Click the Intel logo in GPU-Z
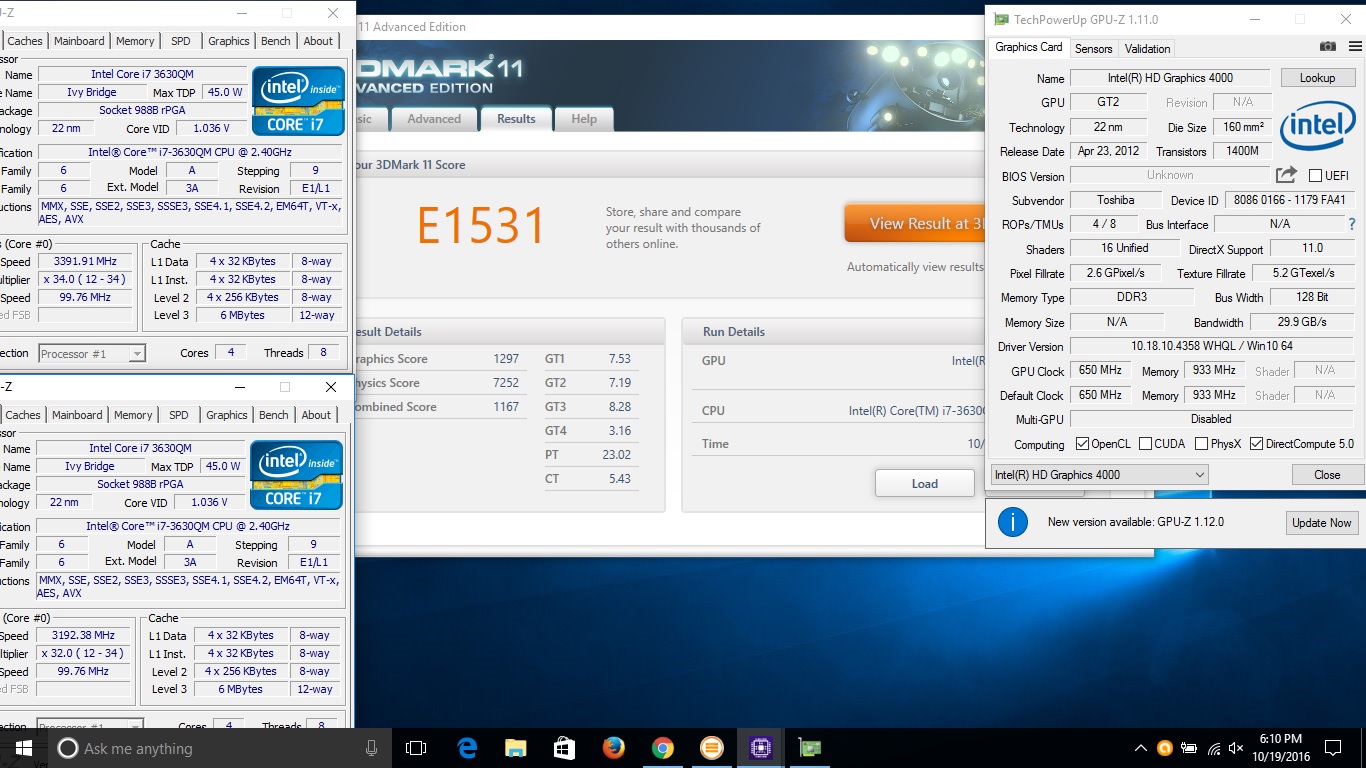The height and width of the screenshot is (768, 1366). (x=1317, y=128)
